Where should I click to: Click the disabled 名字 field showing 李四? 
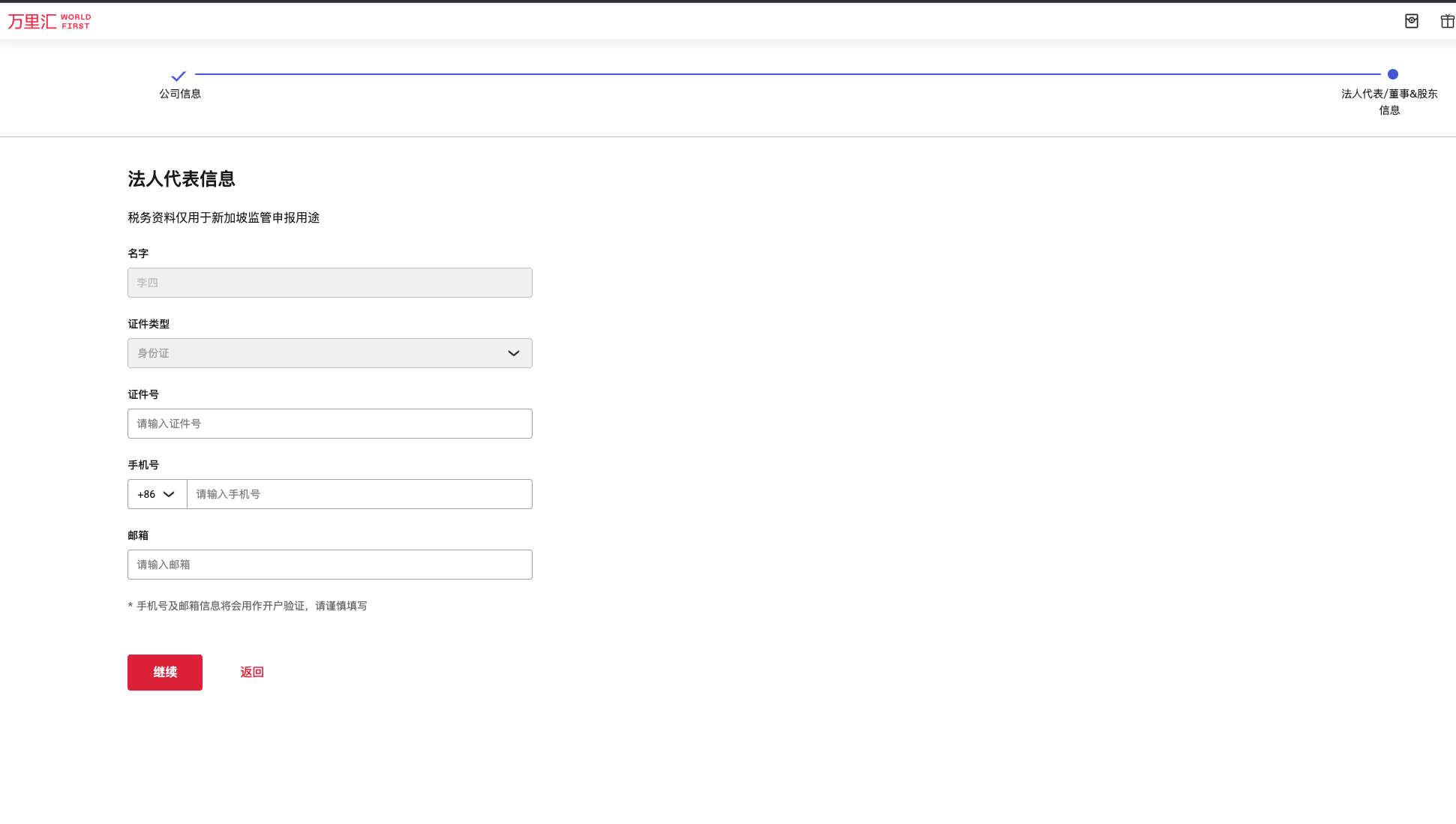(330, 283)
